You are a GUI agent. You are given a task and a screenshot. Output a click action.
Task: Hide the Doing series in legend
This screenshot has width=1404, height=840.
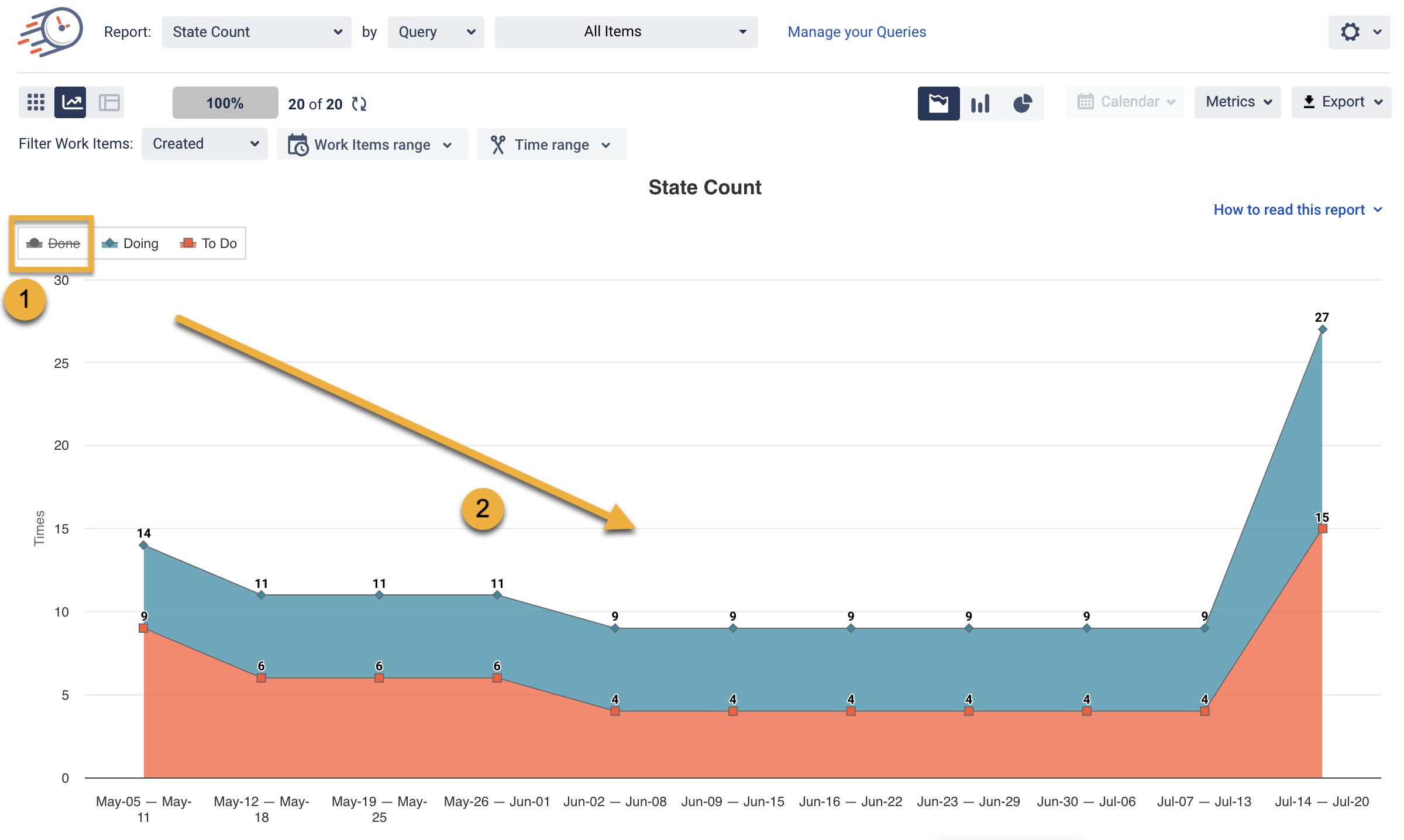tap(131, 243)
